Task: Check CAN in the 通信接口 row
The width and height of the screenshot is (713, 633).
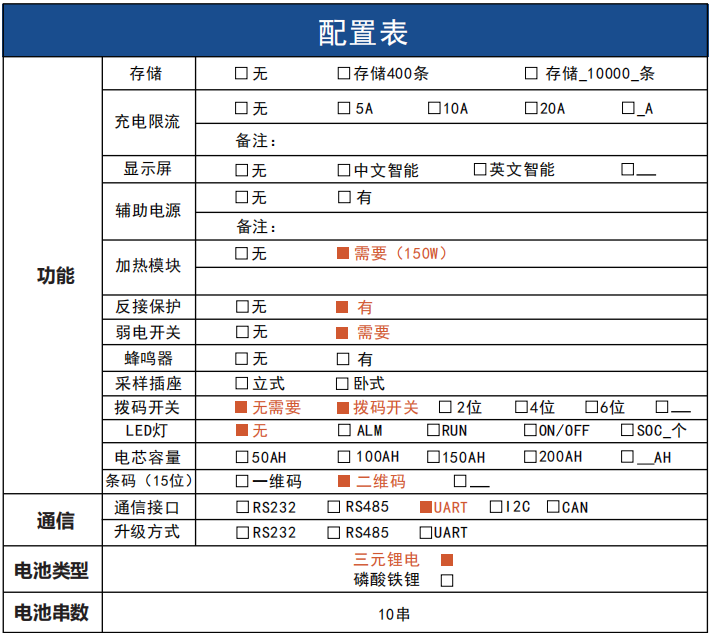Action: [553, 507]
